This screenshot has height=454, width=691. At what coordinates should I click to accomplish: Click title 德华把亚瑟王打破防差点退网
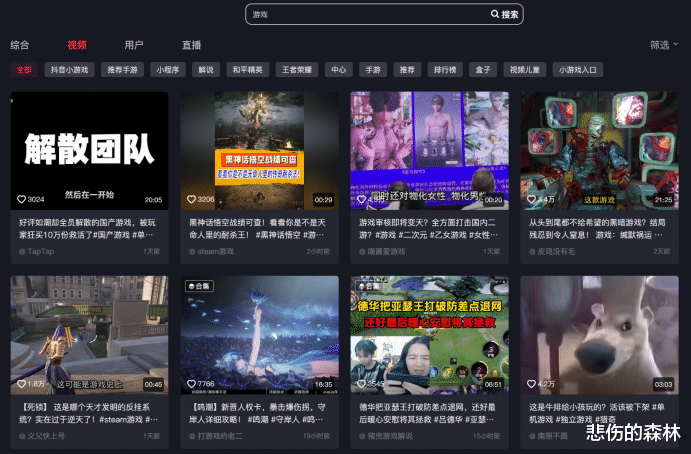coord(427,413)
